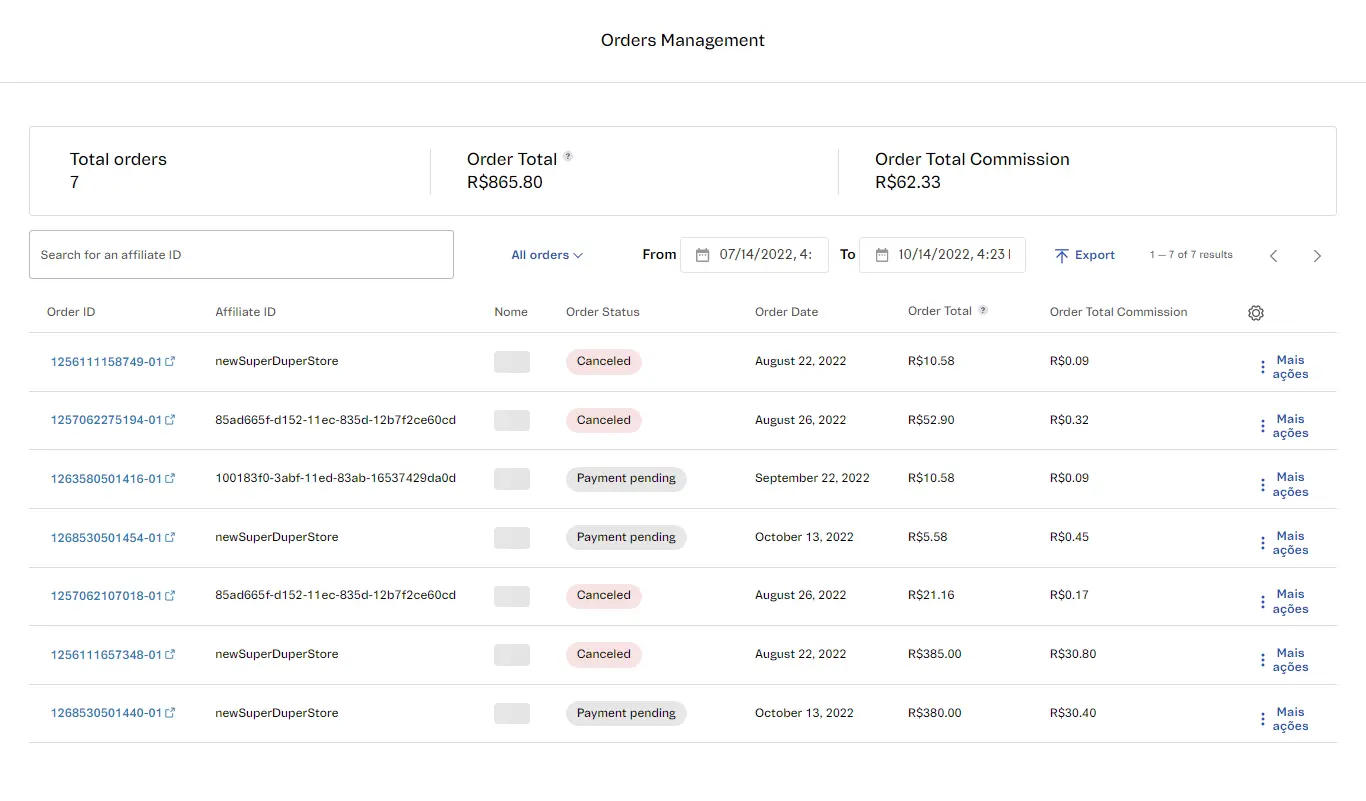Open Mais ações for R$385.00 order
The height and width of the screenshot is (801, 1366).
[x=1283, y=660]
